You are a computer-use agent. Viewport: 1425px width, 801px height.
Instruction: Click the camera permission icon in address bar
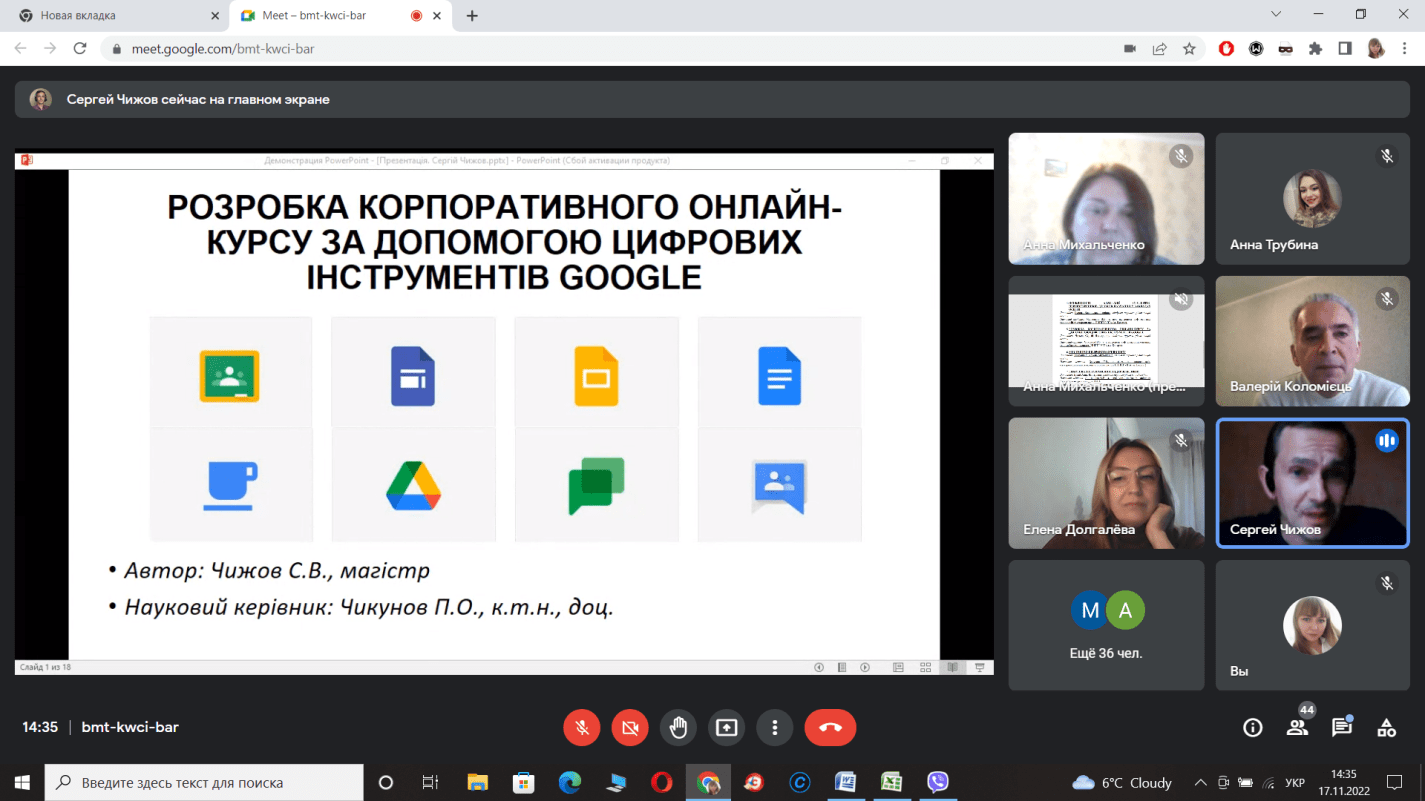pyautogui.click(x=1130, y=48)
